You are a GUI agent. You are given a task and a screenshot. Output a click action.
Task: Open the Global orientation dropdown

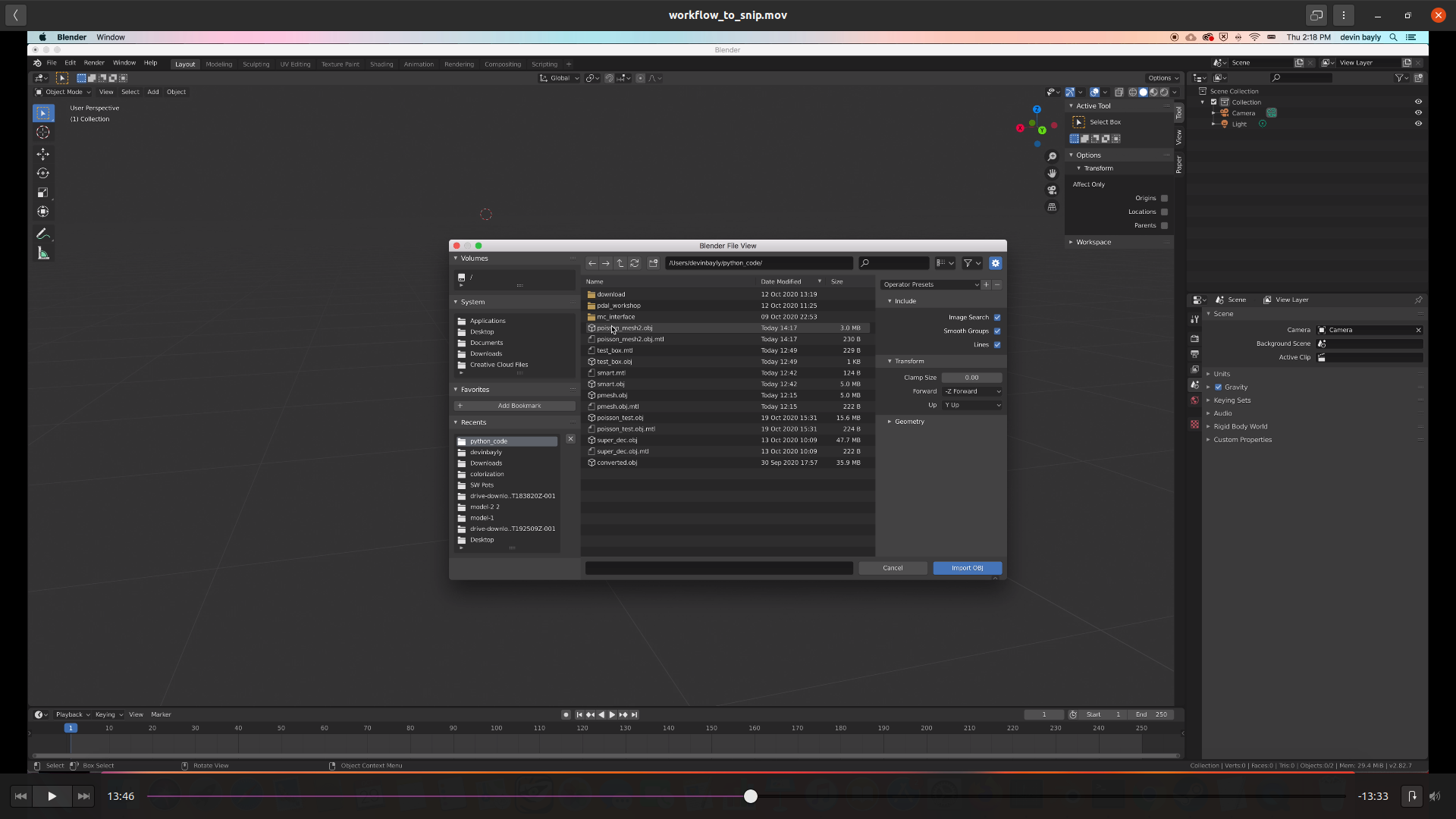point(560,78)
